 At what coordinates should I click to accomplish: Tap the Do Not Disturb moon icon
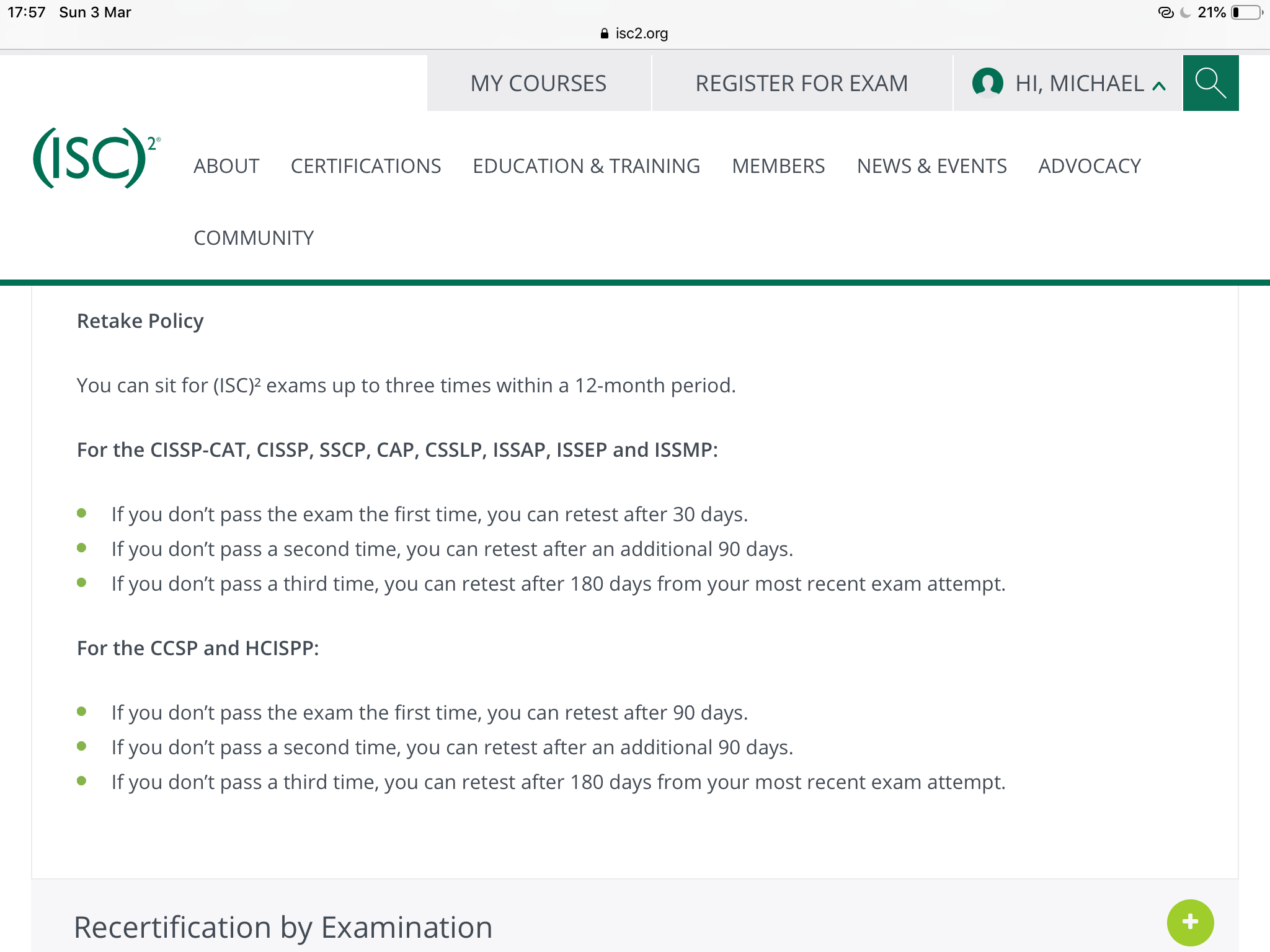[x=1185, y=12]
